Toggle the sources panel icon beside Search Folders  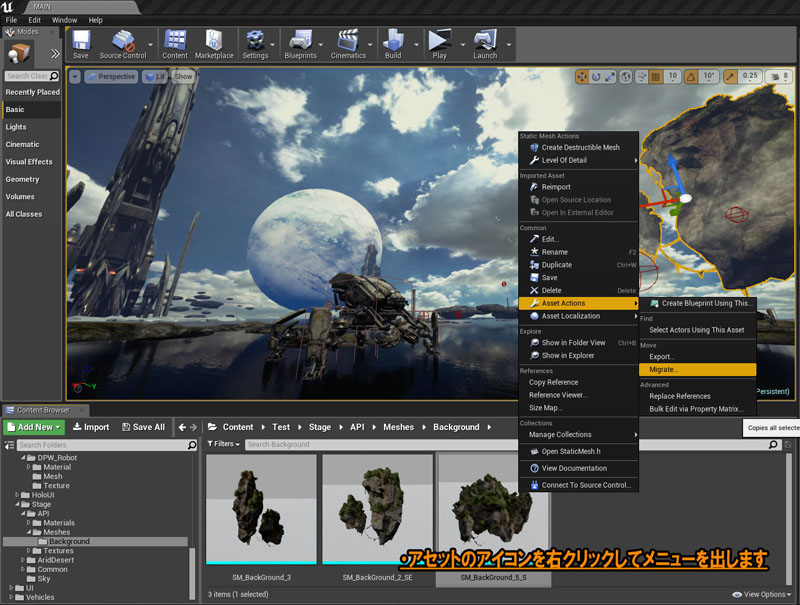(9, 445)
